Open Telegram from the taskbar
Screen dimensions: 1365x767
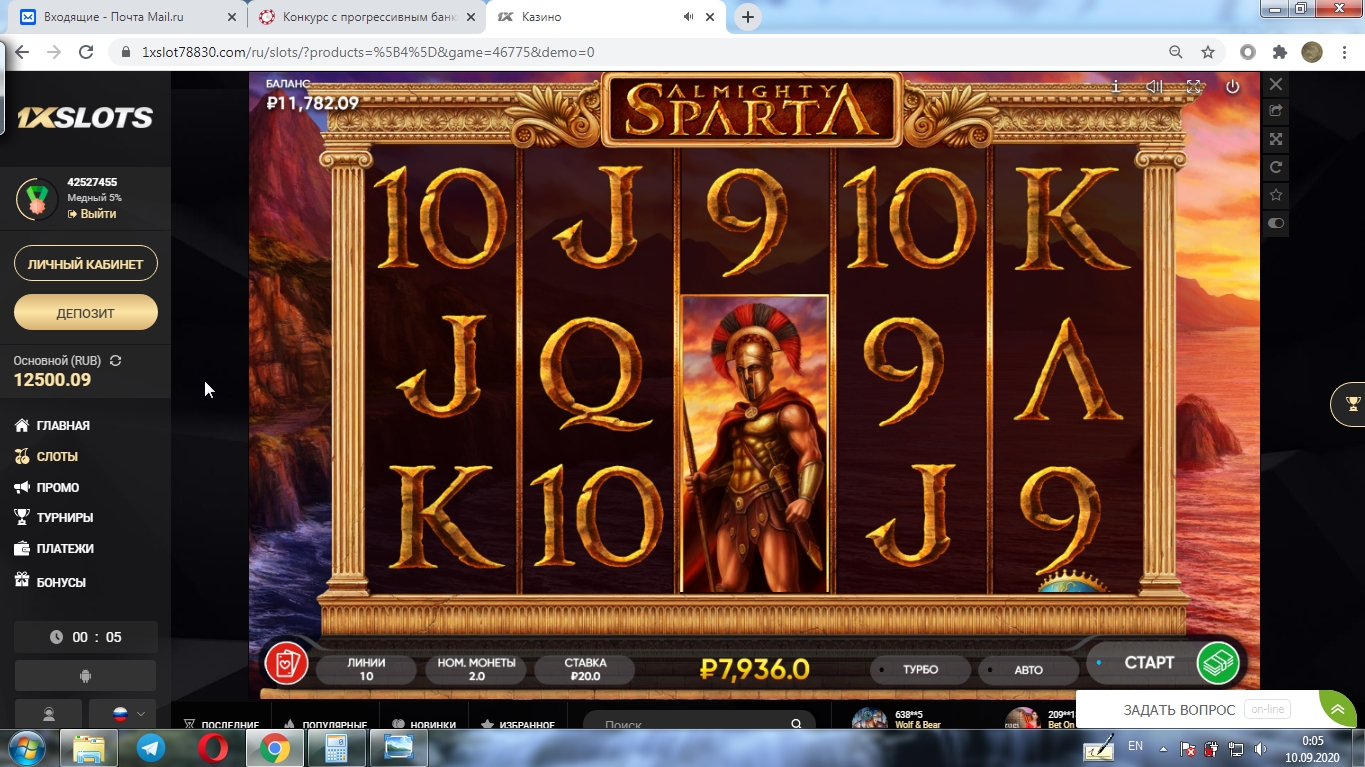[152, 748]
